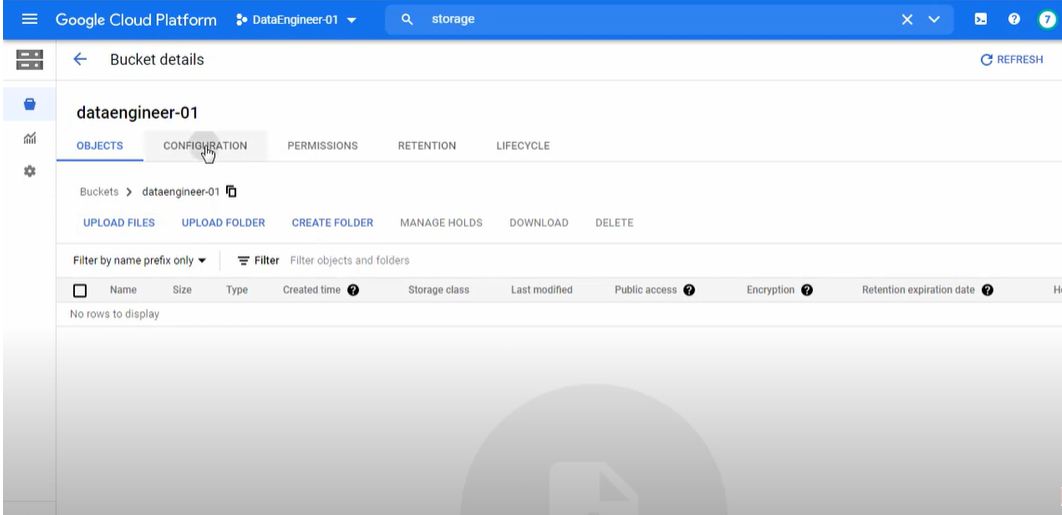This screenshot has width=1062, height=515.
Task: Click the Buckets breadcrumb link
Action: click(99, 192)
